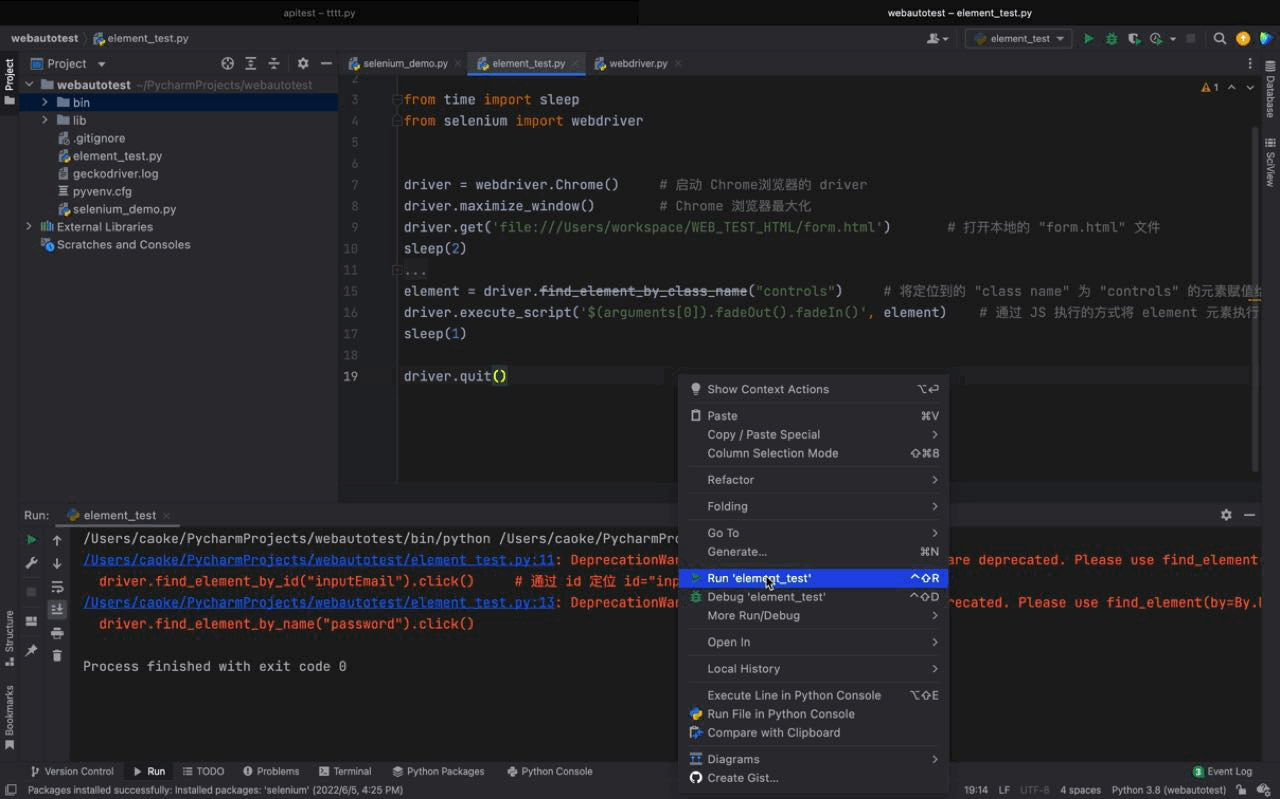The image size is (1280, 799).
Task: Switch to the selenium_demo.py editor tab
Action: (405, 63)
